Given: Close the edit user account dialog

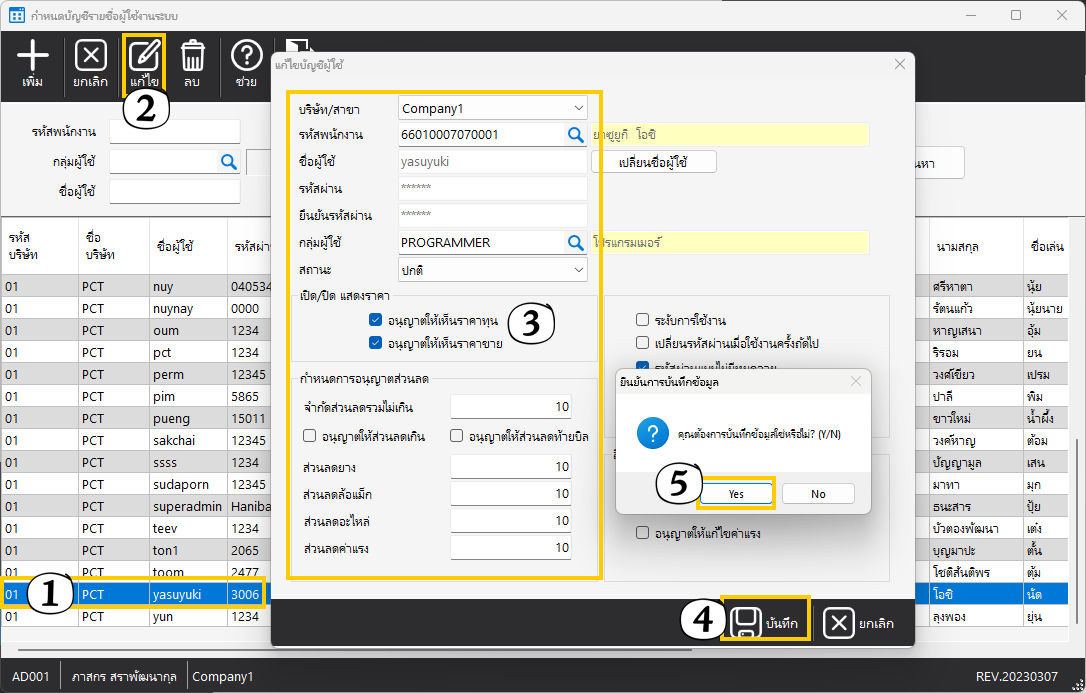Looking at the screenshot, I should (899, 64).
